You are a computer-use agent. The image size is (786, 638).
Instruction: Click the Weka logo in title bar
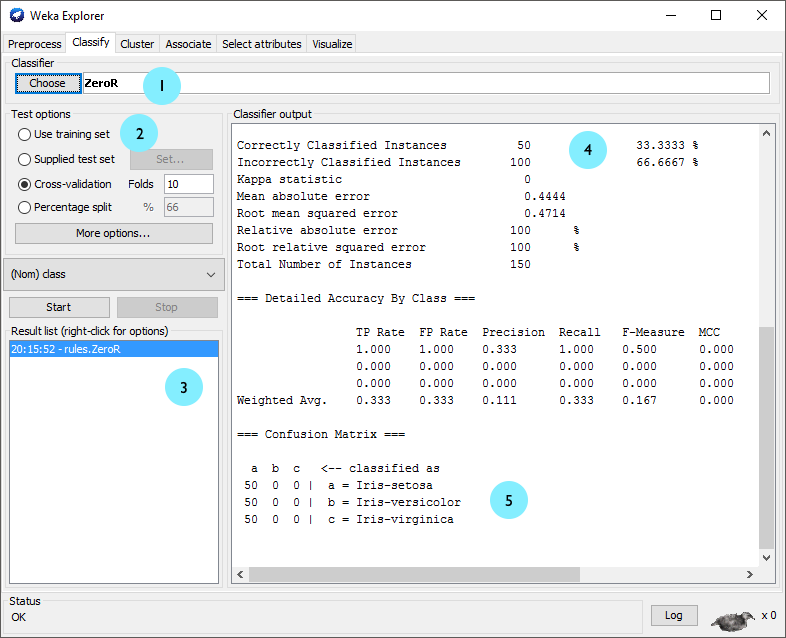pyautogui.click(x=16, y=15)
